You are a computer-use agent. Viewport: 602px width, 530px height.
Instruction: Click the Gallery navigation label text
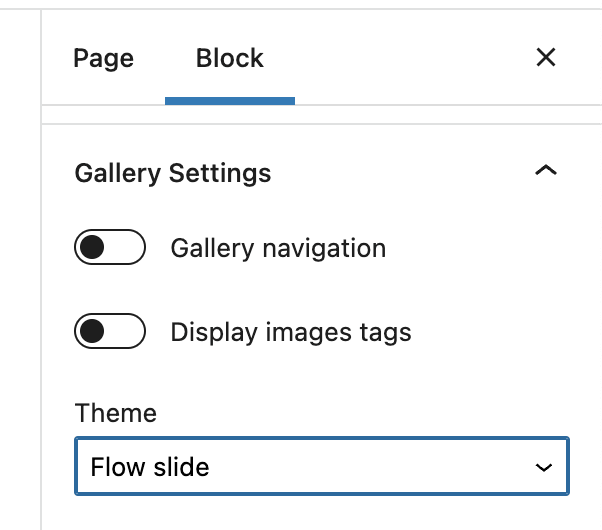[278, 248]
